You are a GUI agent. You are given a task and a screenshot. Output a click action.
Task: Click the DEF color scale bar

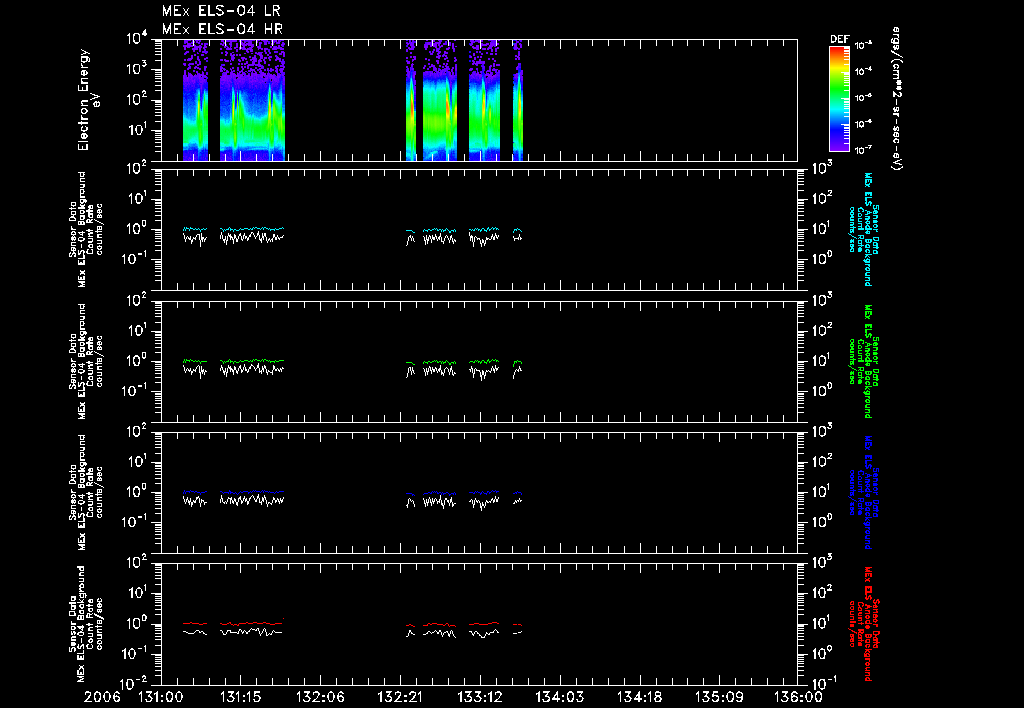tap(839, 99)
